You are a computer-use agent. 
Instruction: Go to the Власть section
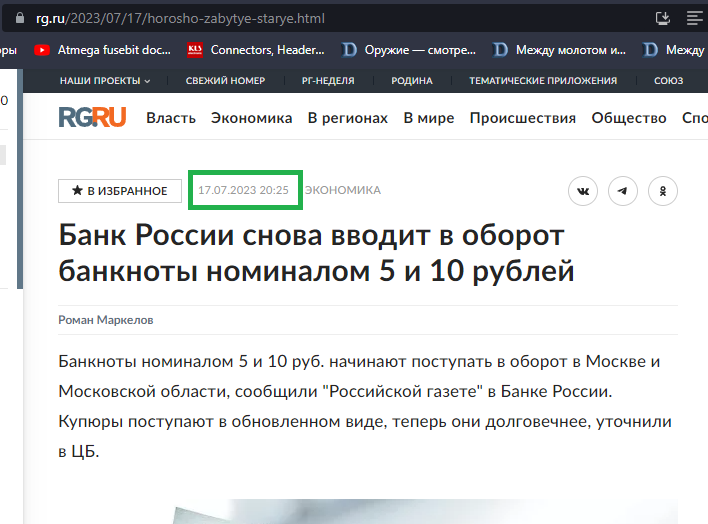tap(171, 118)
